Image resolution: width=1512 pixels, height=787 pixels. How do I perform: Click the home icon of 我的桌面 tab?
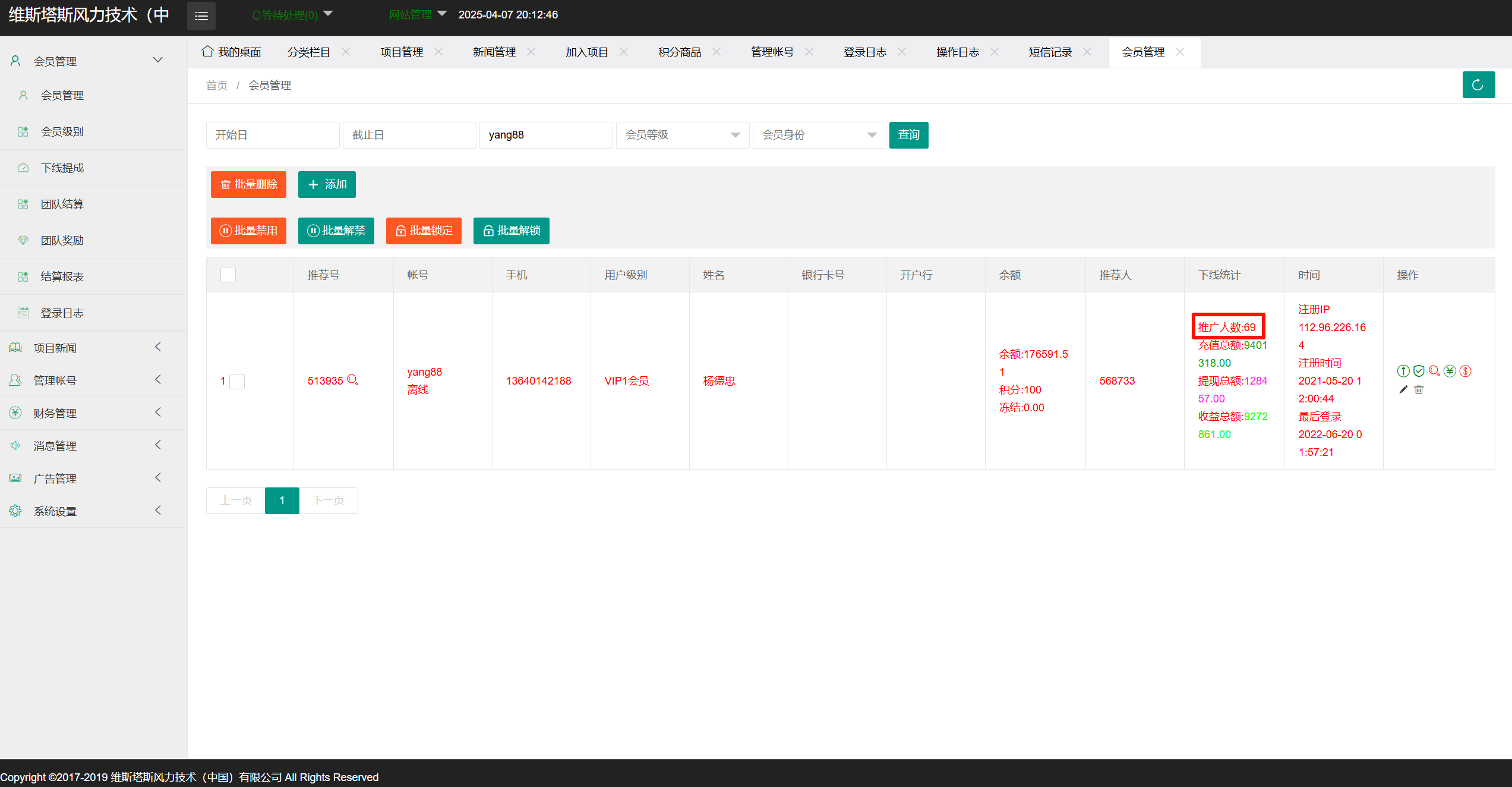pos(207,52)
